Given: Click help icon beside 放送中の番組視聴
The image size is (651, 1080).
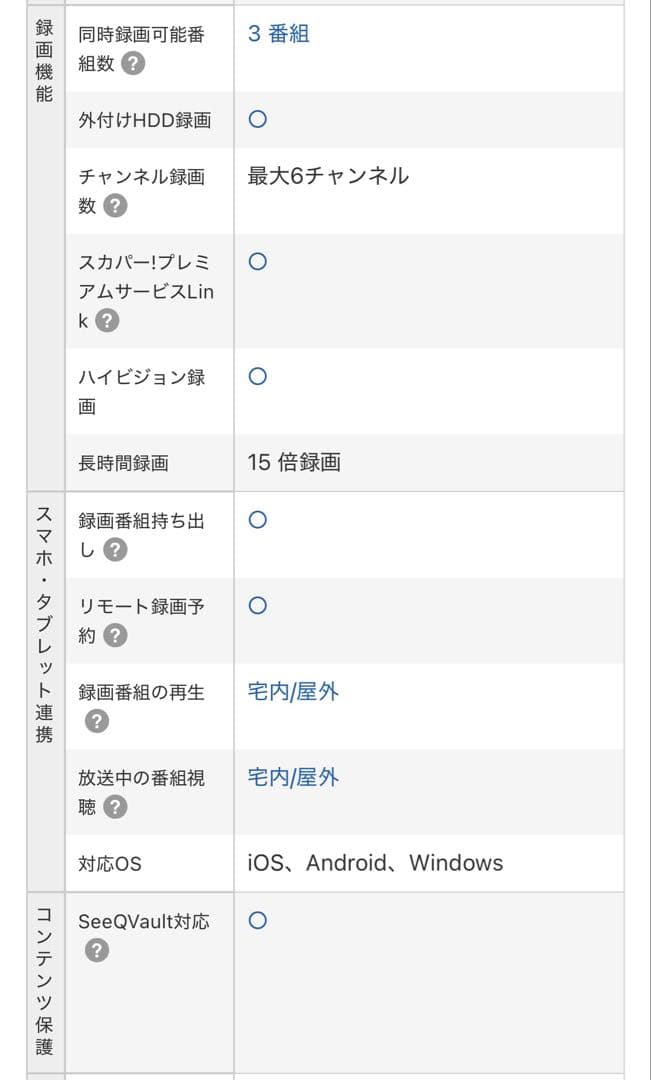Looking at the screenshot, I should click(116, 807).
